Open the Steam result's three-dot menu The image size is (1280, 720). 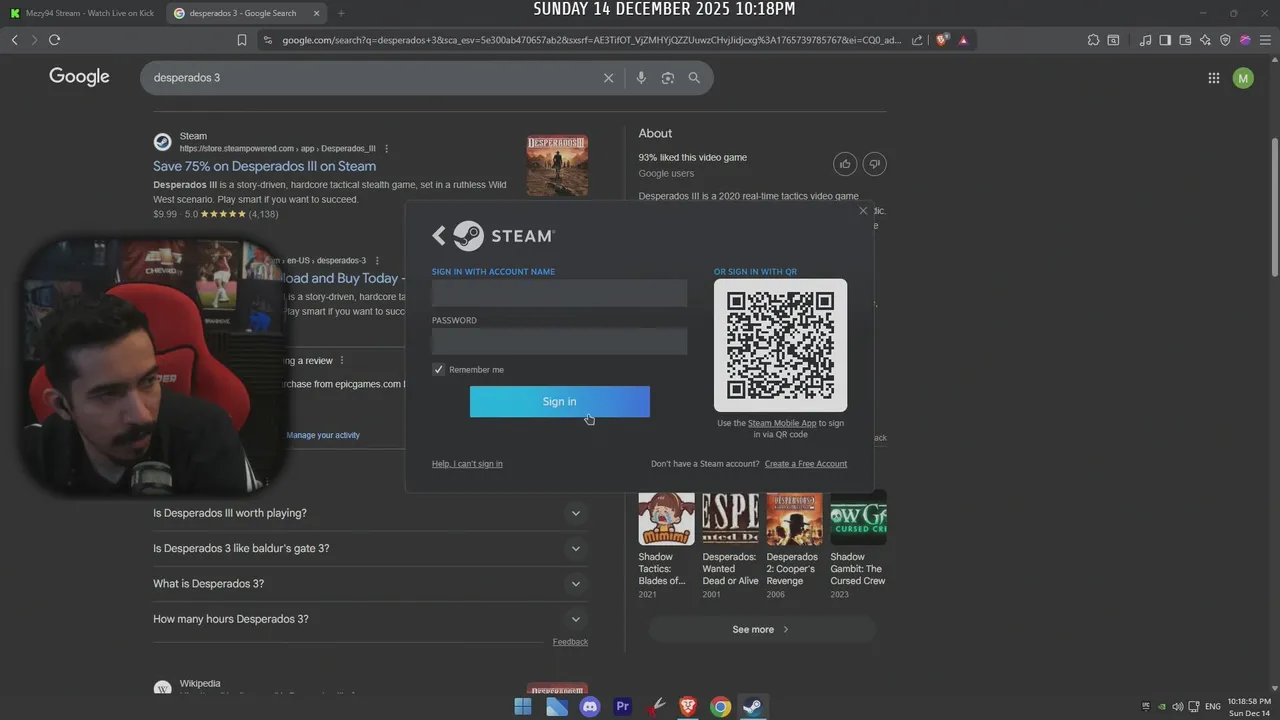pos(387,149)
